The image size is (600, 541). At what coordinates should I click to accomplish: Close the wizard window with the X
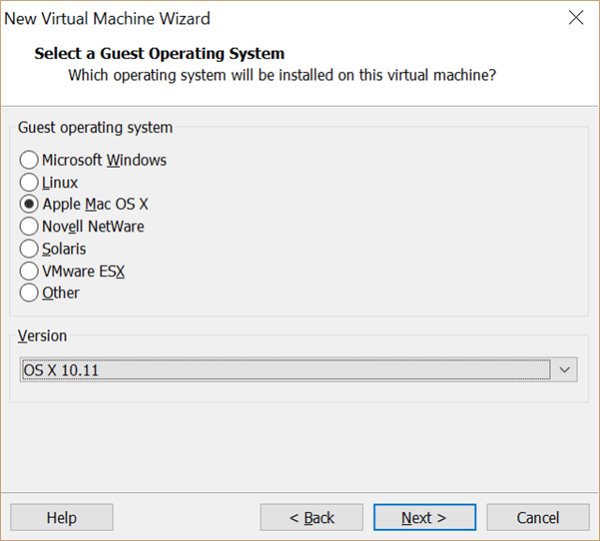pos(577,18)
